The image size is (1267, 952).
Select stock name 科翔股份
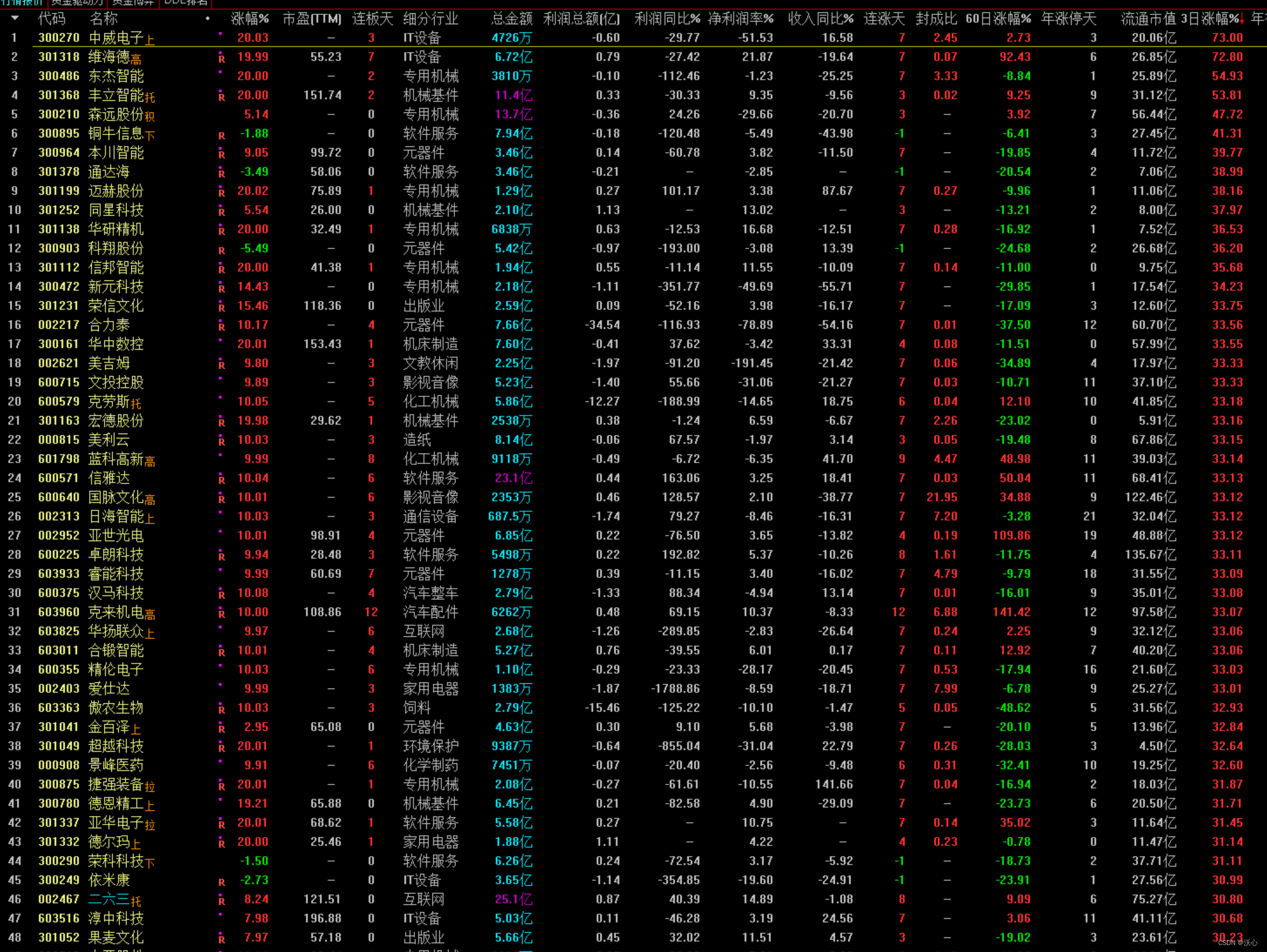tap(116, 248)
